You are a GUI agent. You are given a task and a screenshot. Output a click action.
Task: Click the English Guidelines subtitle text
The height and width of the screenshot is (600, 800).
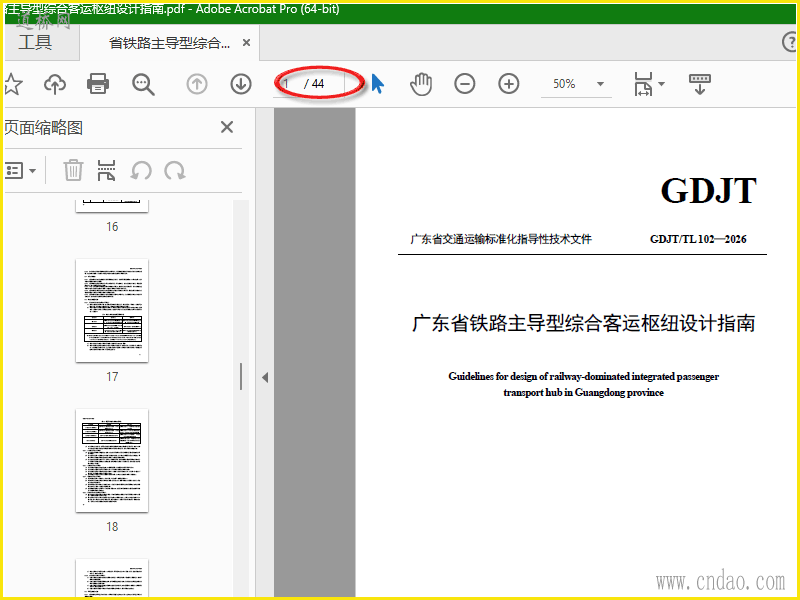coord(583,384)
